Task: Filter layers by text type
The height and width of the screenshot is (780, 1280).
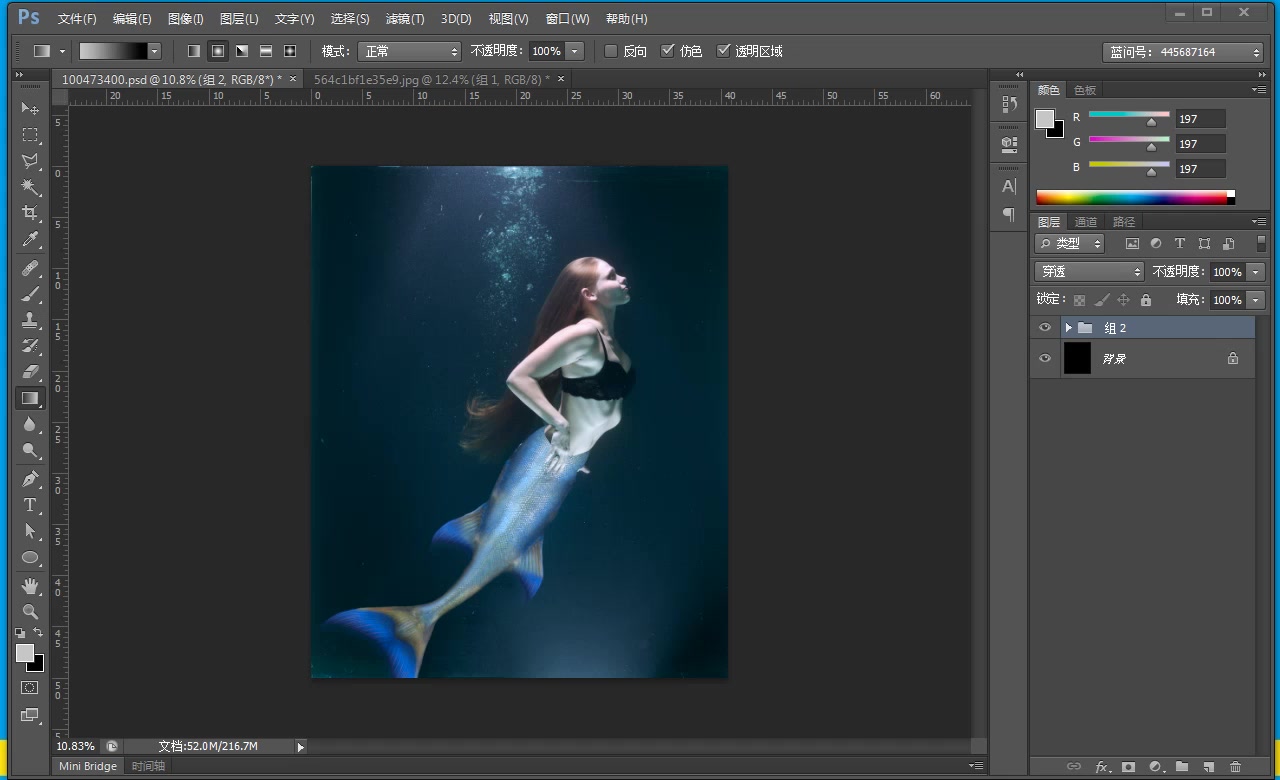Action: 1180,243
